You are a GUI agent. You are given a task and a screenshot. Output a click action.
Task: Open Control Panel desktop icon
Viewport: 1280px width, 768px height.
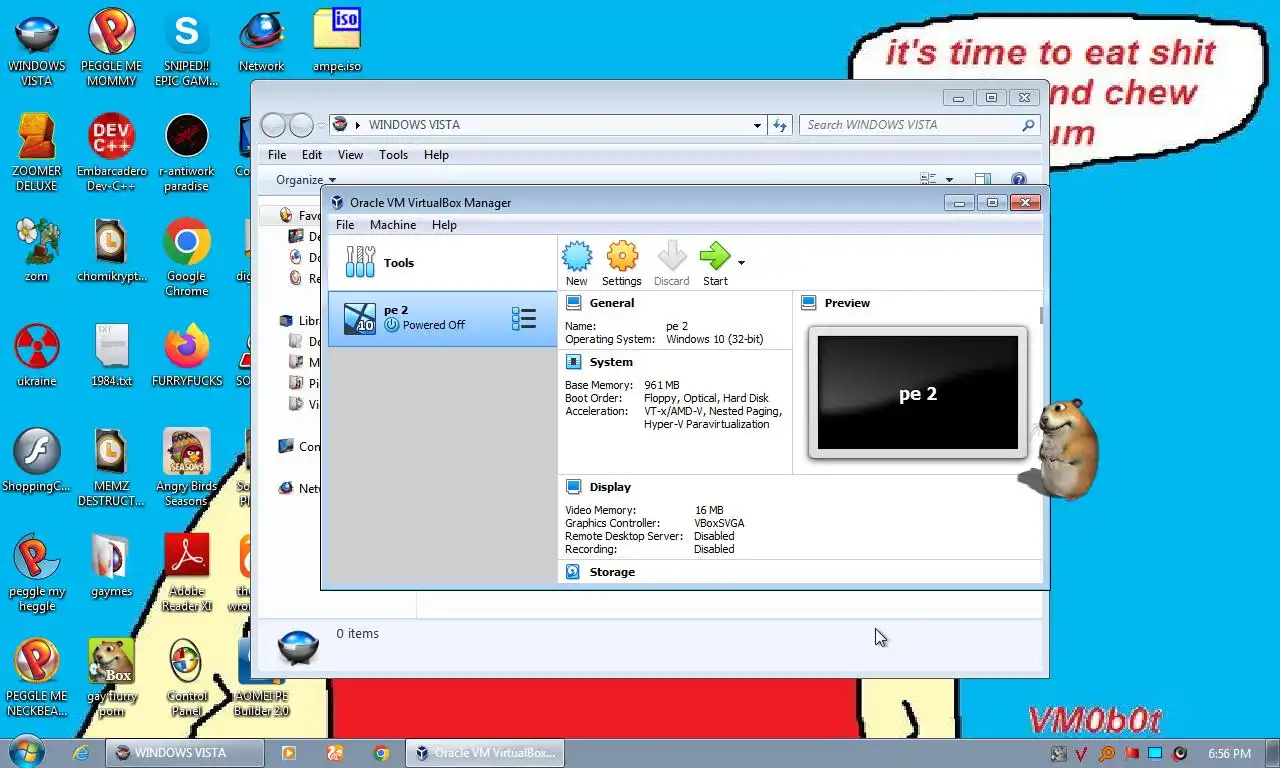(186, 678)
